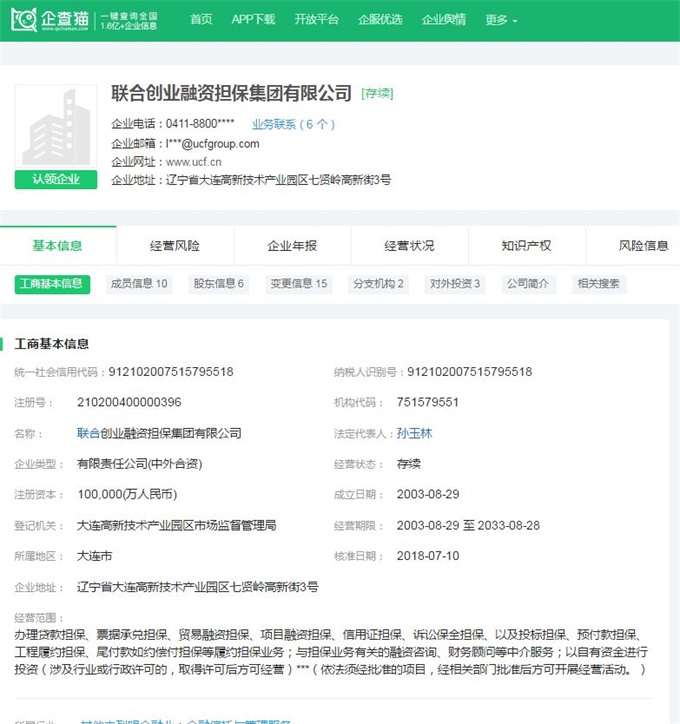Click the 工商基本信息 section heading

tap(52, 344)
